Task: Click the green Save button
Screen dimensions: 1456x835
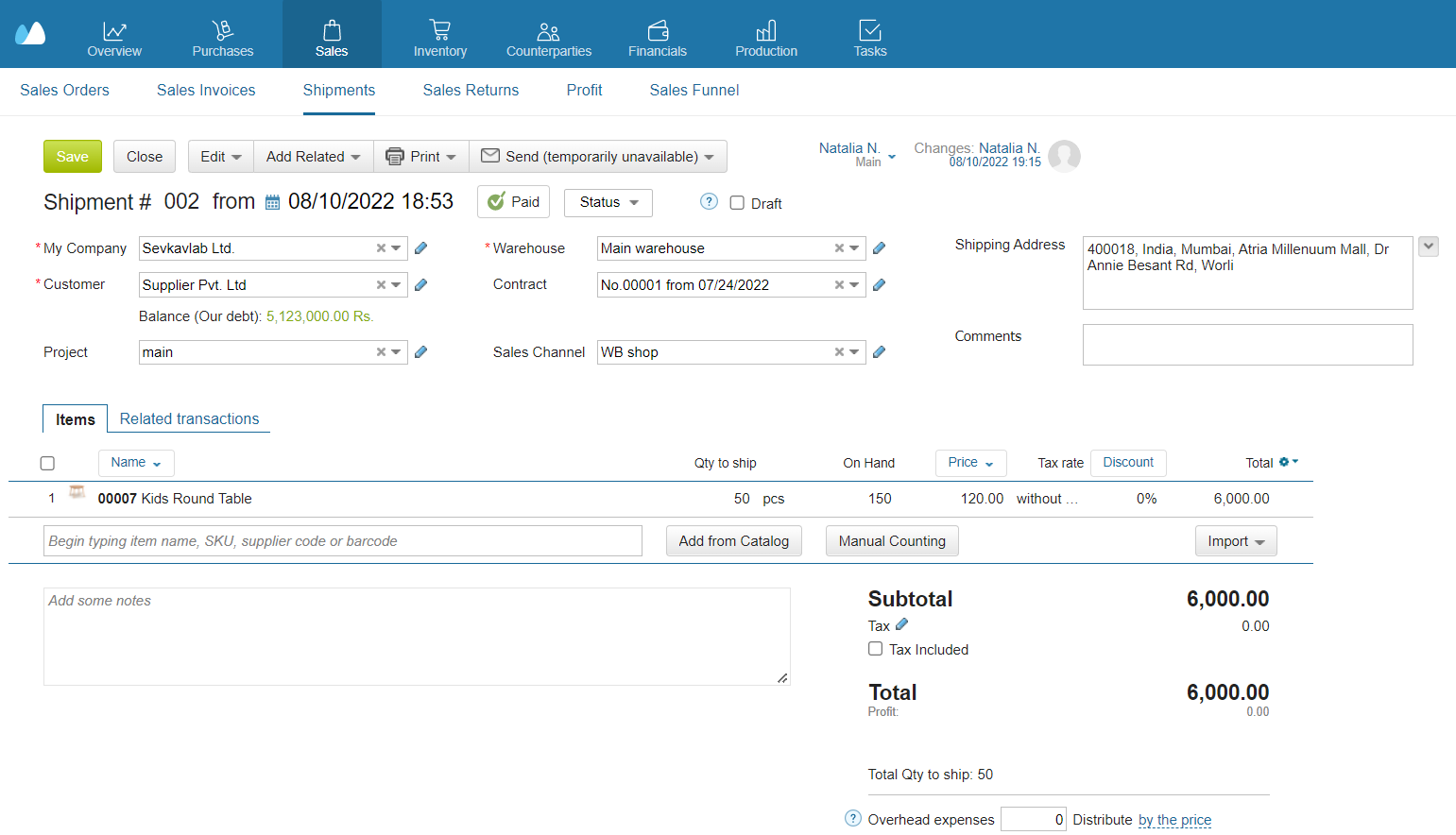Action: [73, 157]
